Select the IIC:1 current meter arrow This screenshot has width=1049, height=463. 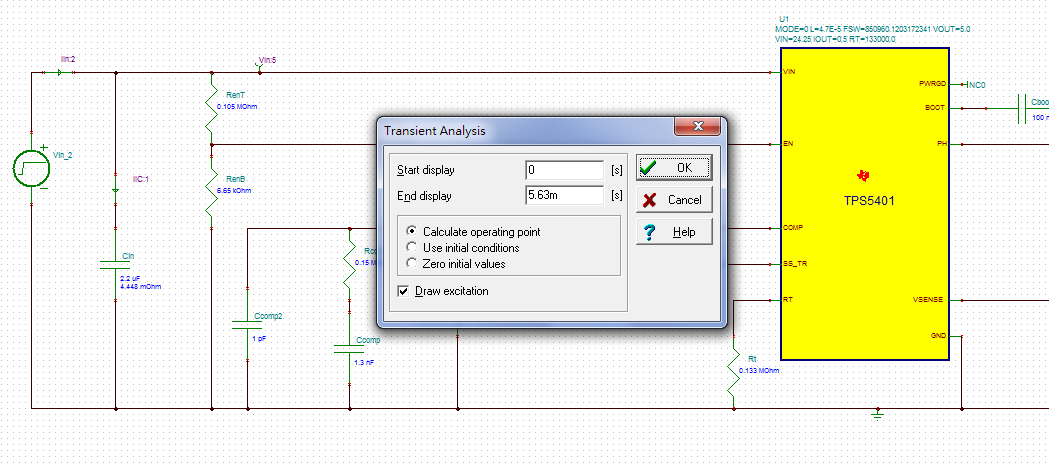point(115,191)
